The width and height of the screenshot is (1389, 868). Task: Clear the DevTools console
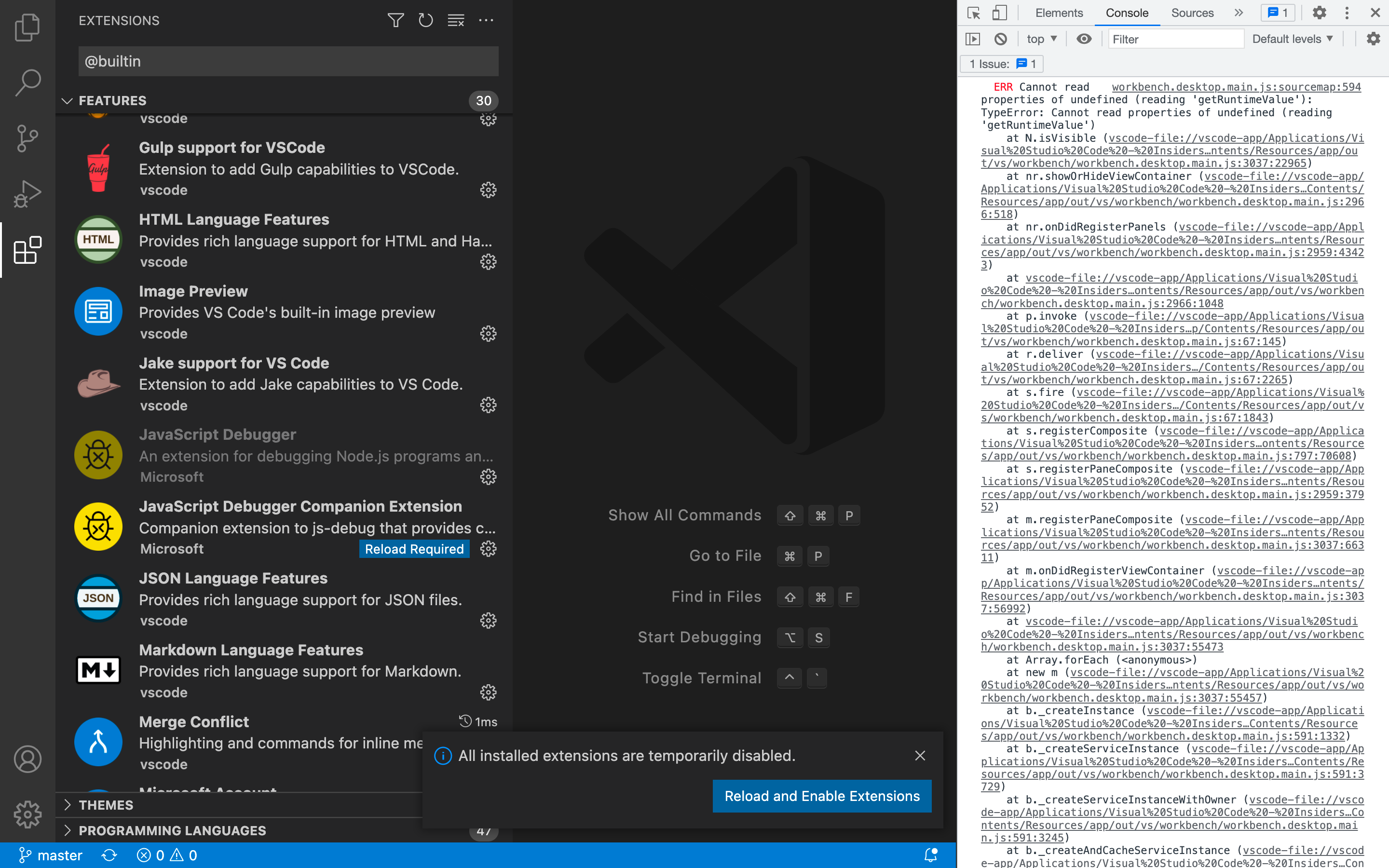coord(1002,39)
